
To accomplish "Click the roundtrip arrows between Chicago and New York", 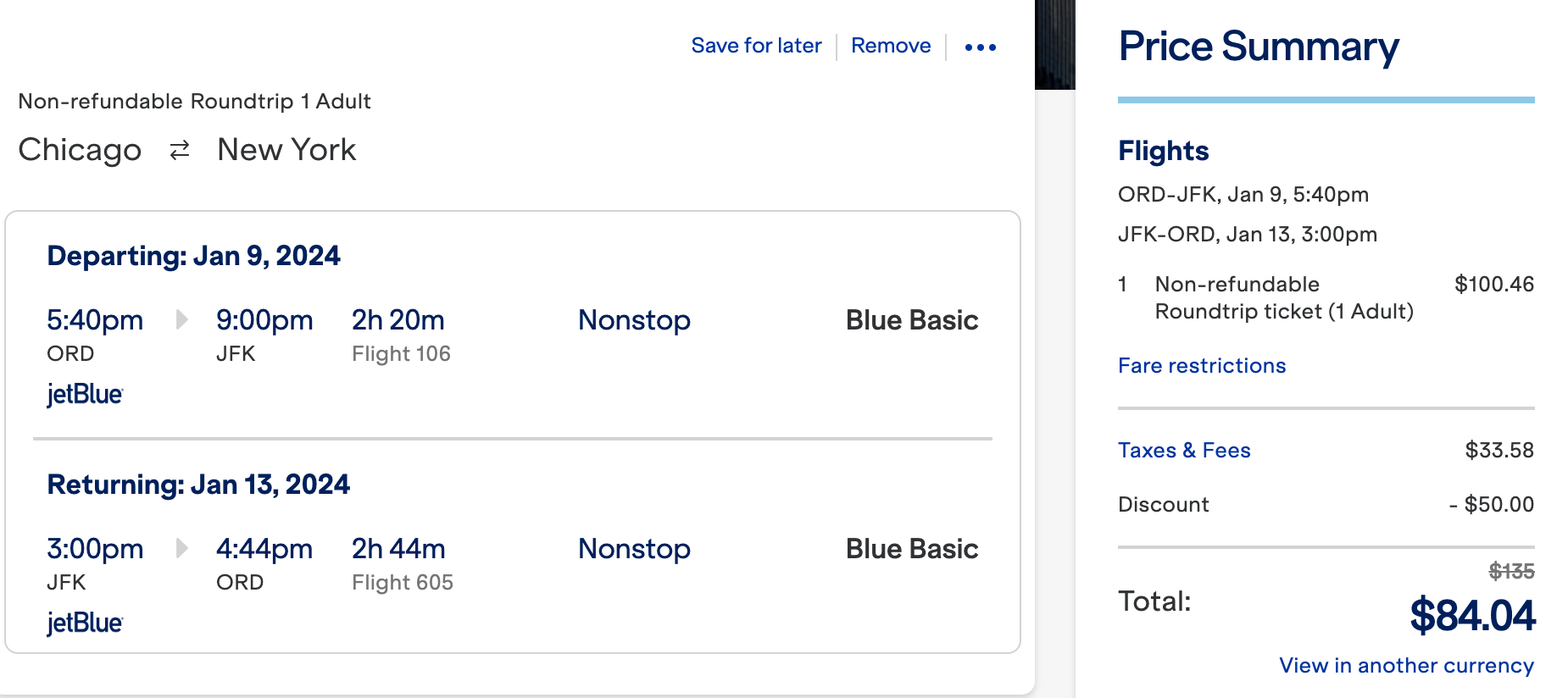I will (180, 151).
